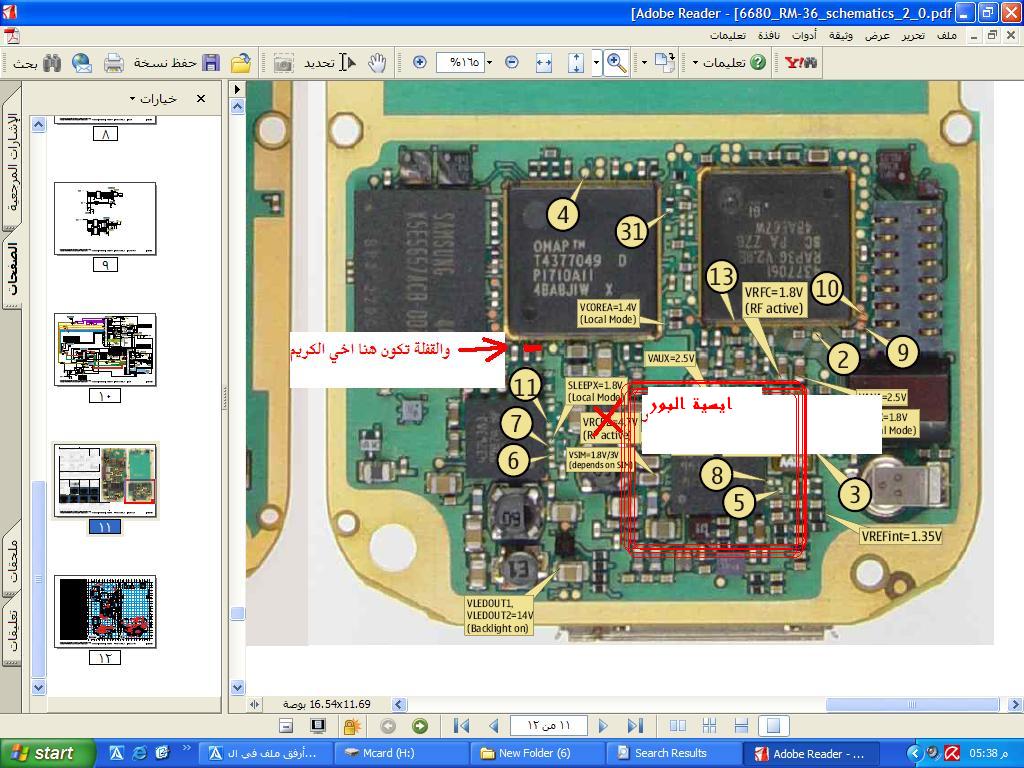The image size is (1024, 768).
Task: Switch to the الصفحات (Pages) side tab
Action: pyautogui.click(x=12, y=268)
